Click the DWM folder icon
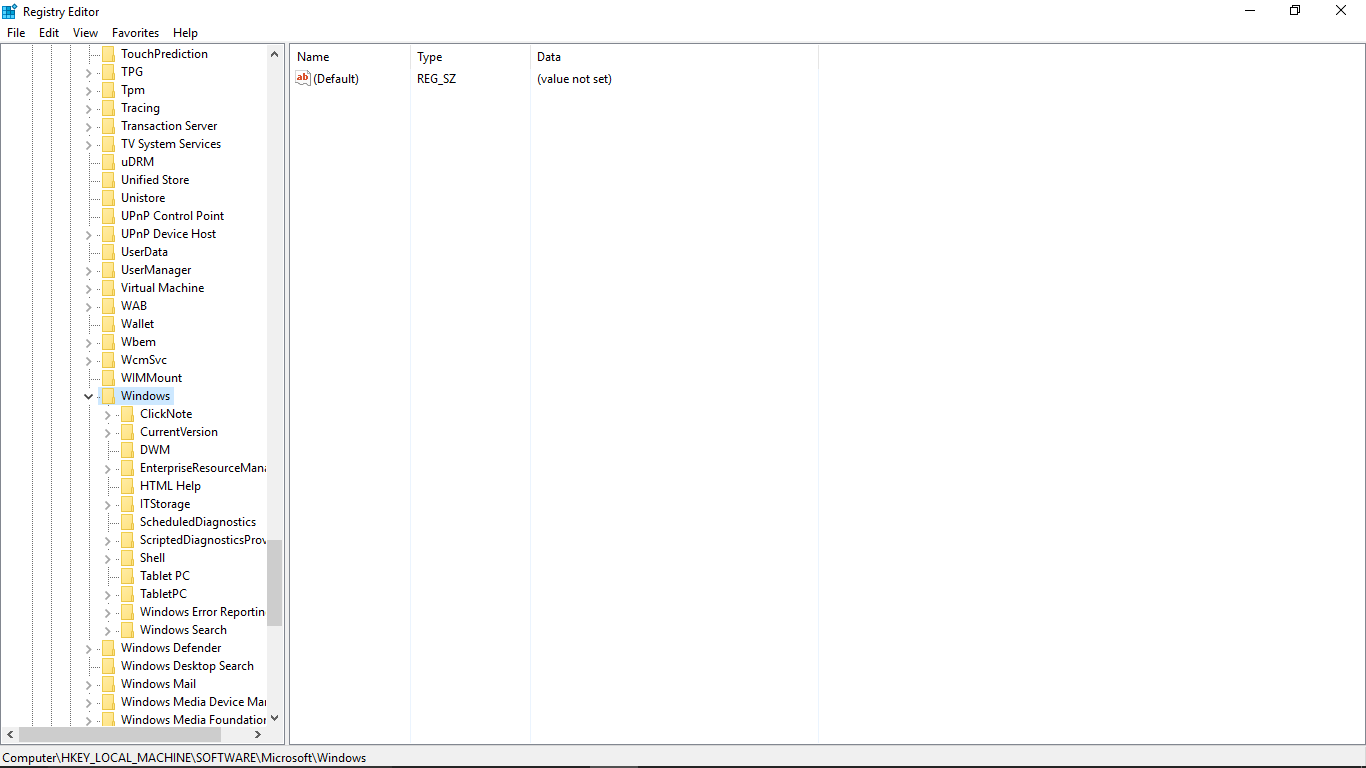This screenshot has height=768, width=1366. point(127,450)
